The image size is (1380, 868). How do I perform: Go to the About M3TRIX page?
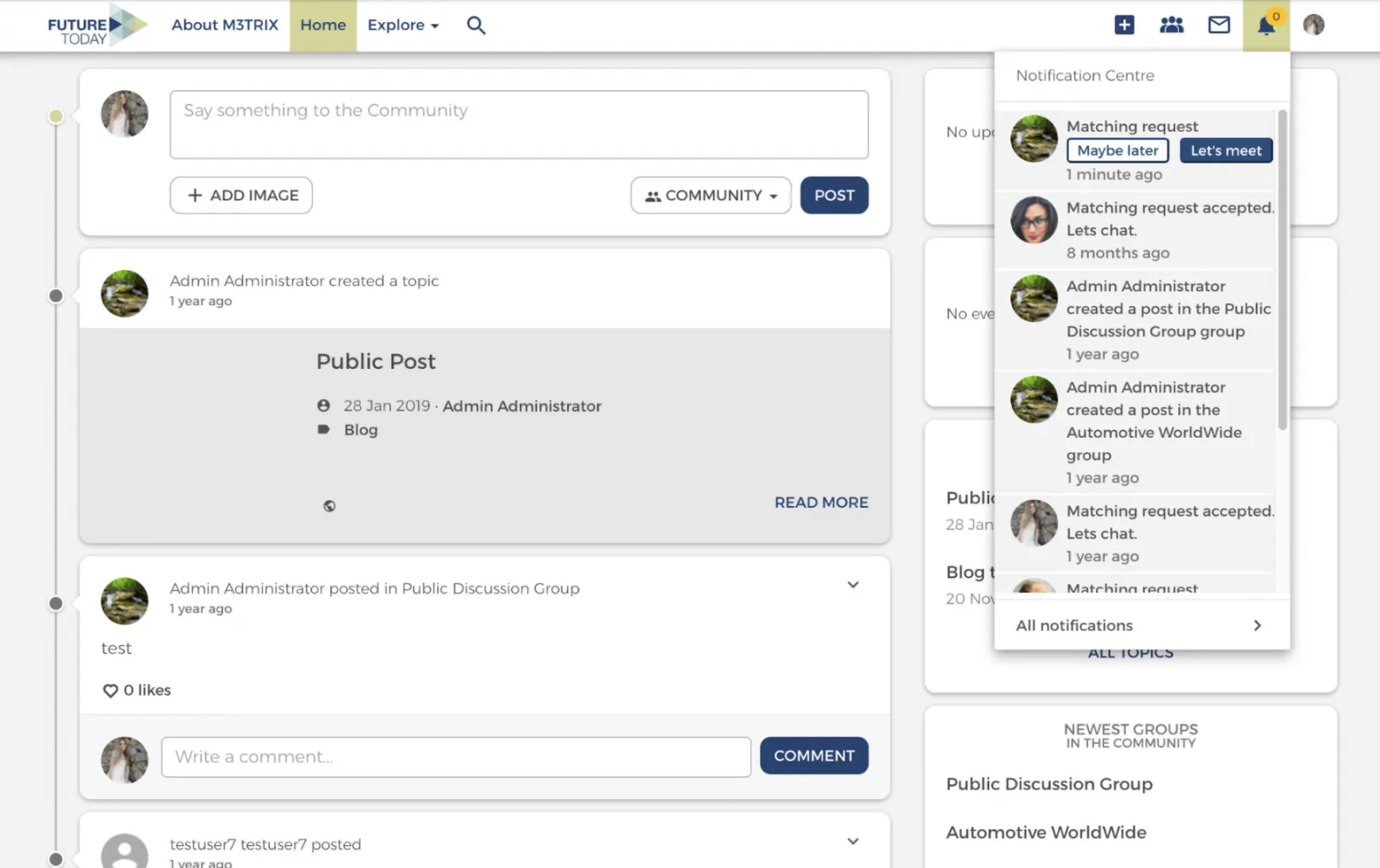point(225,26)
